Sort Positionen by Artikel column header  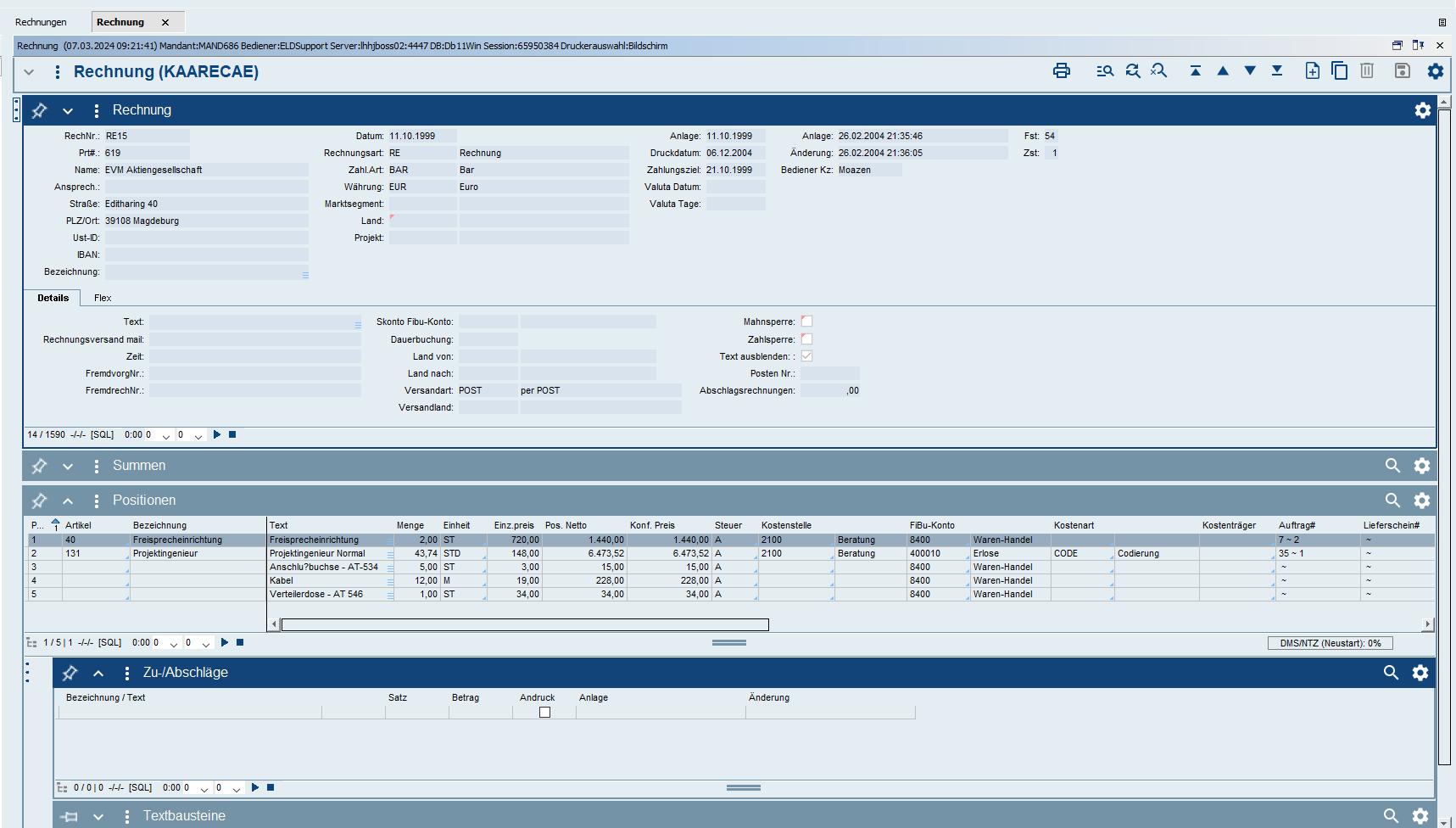(78, 525)
